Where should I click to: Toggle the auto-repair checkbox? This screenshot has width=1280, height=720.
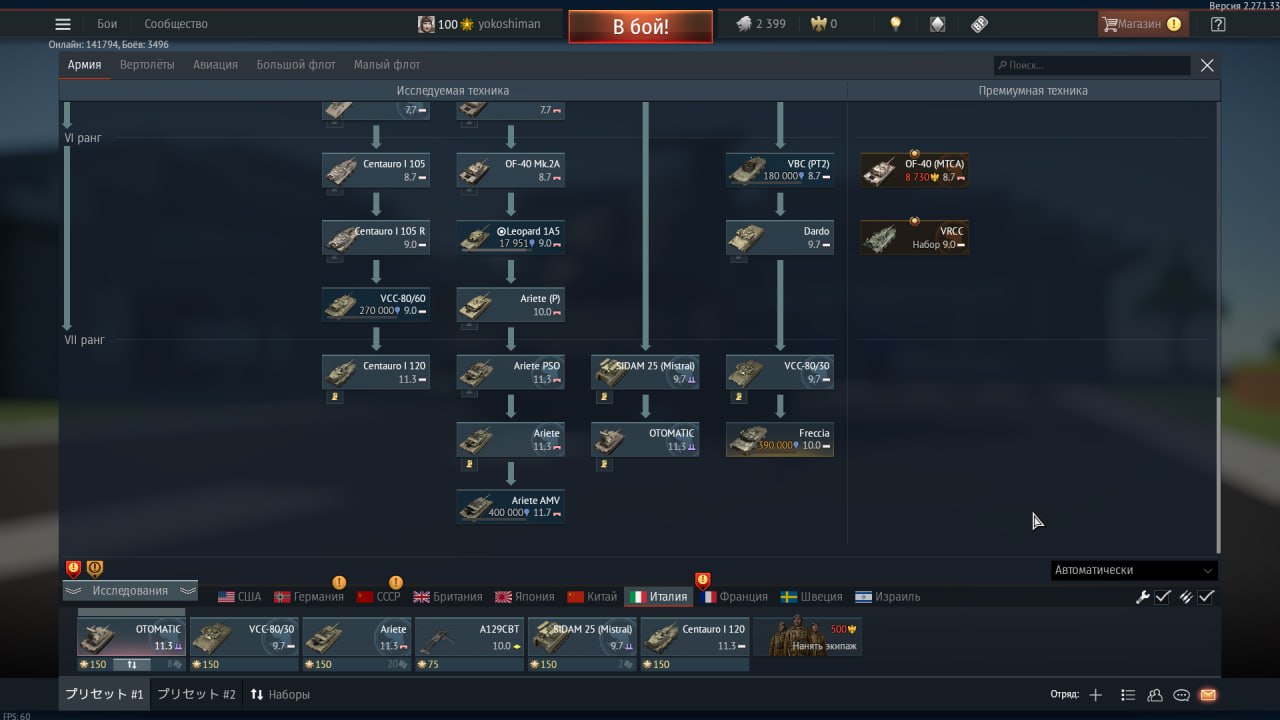[x=1163, y=597]
